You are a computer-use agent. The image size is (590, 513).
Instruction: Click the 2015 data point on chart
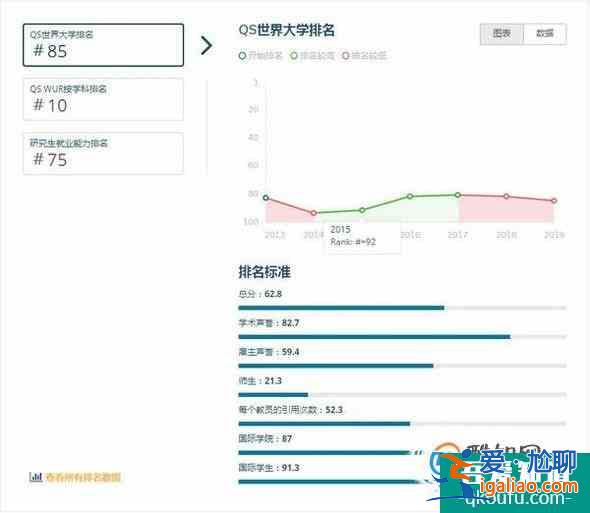pos(362,210)
